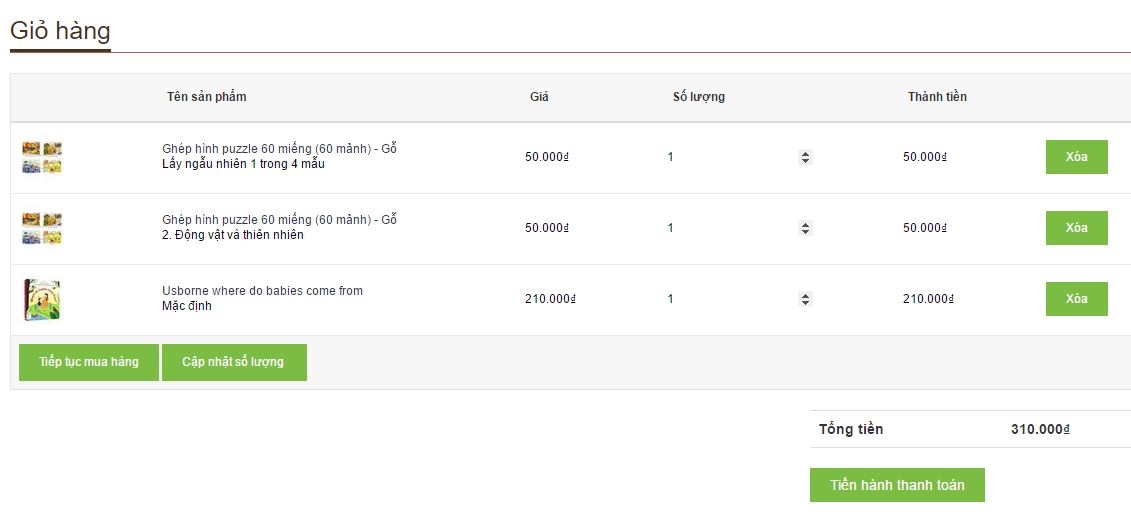Click Cập nhật số lượng button
Viewport: 1131px width, 528px height.
(233, 362)
